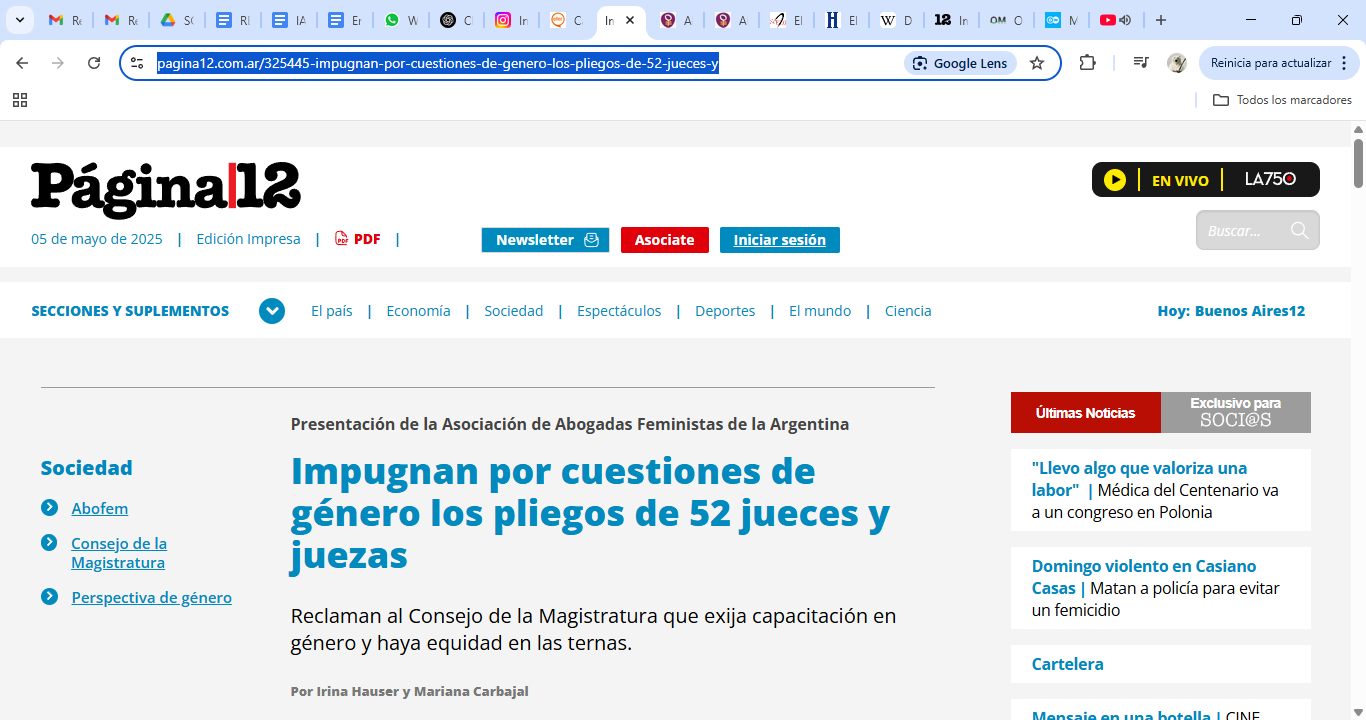
Task: Open the media controls music-note icon
Action: pyautogui.click(x=1140, y=62)
